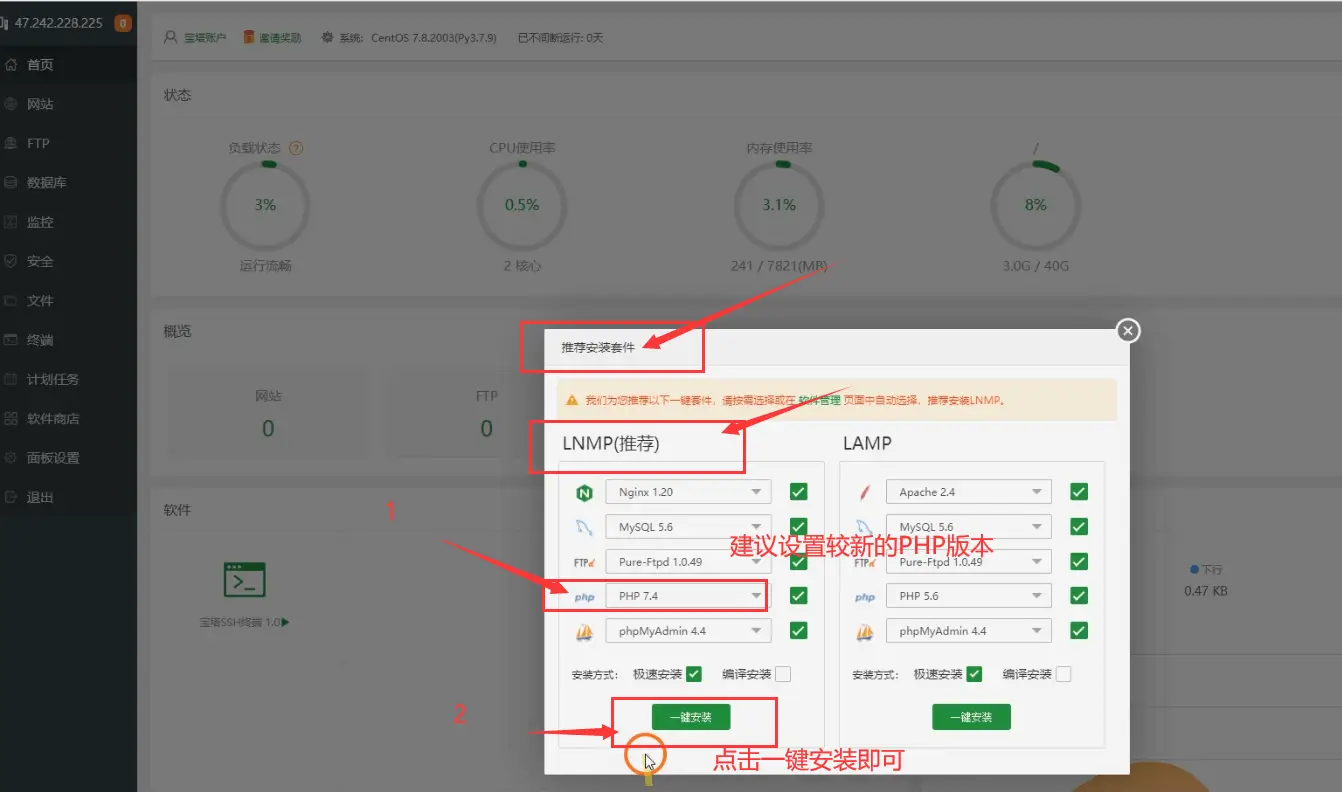Click the database icon beside 数据库
Screen dimensions: 1342x792
point(11,182)
